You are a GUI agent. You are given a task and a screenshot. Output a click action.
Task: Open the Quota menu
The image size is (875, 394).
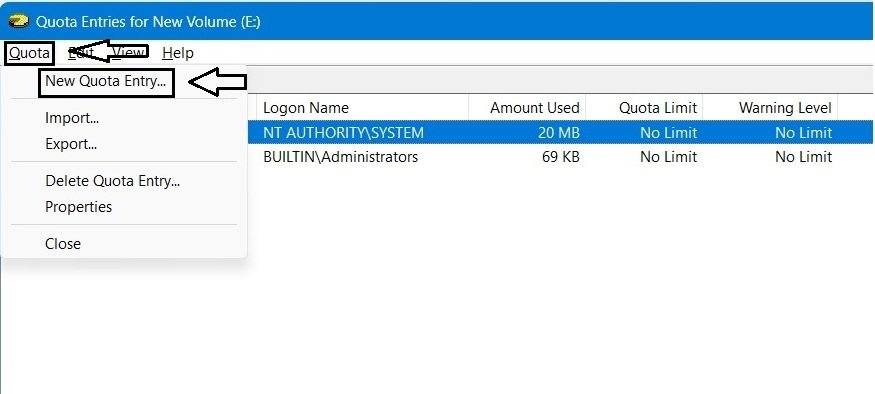30,54
